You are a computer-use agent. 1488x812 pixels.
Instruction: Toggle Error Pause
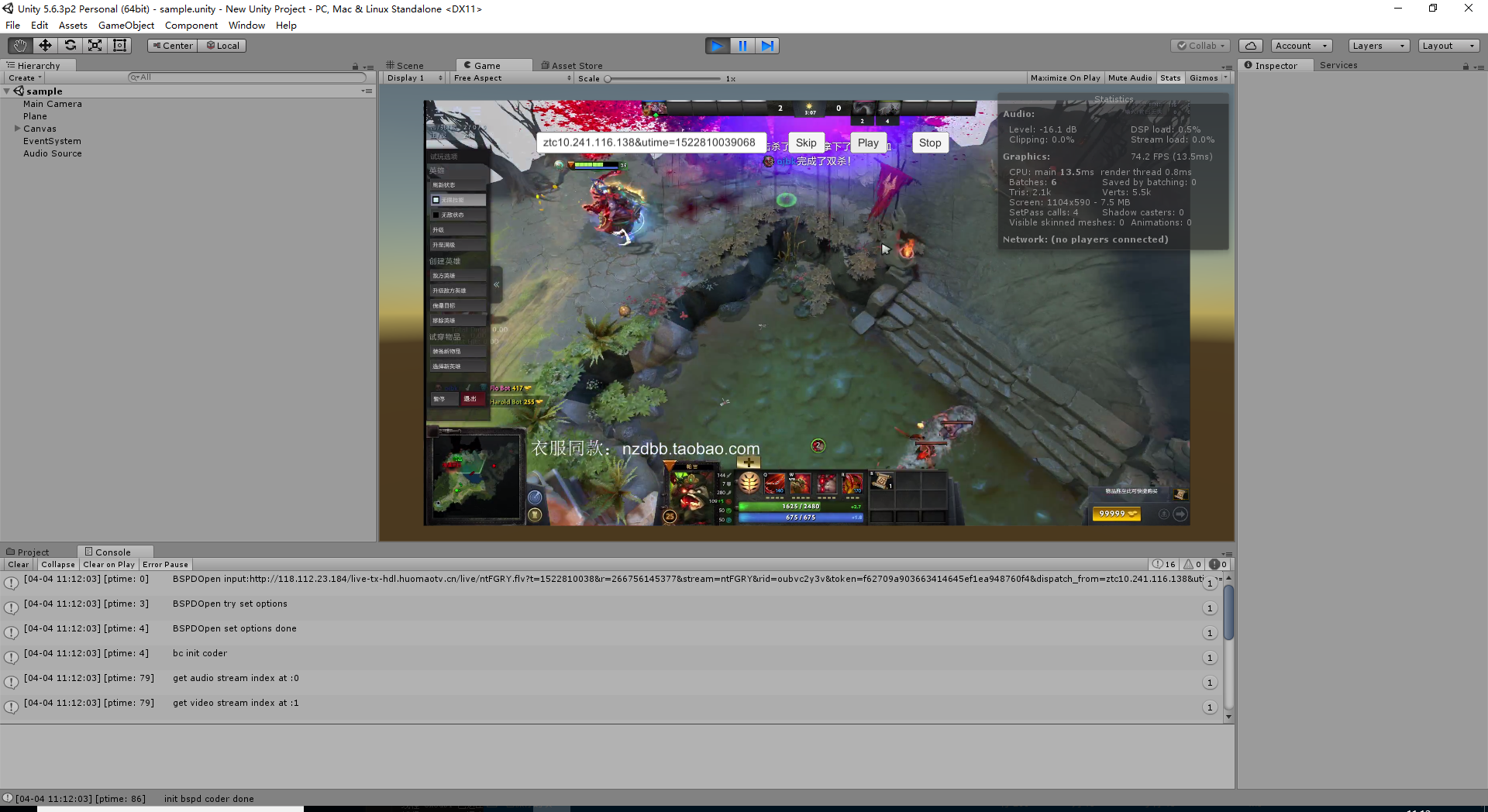click(165, 565)
